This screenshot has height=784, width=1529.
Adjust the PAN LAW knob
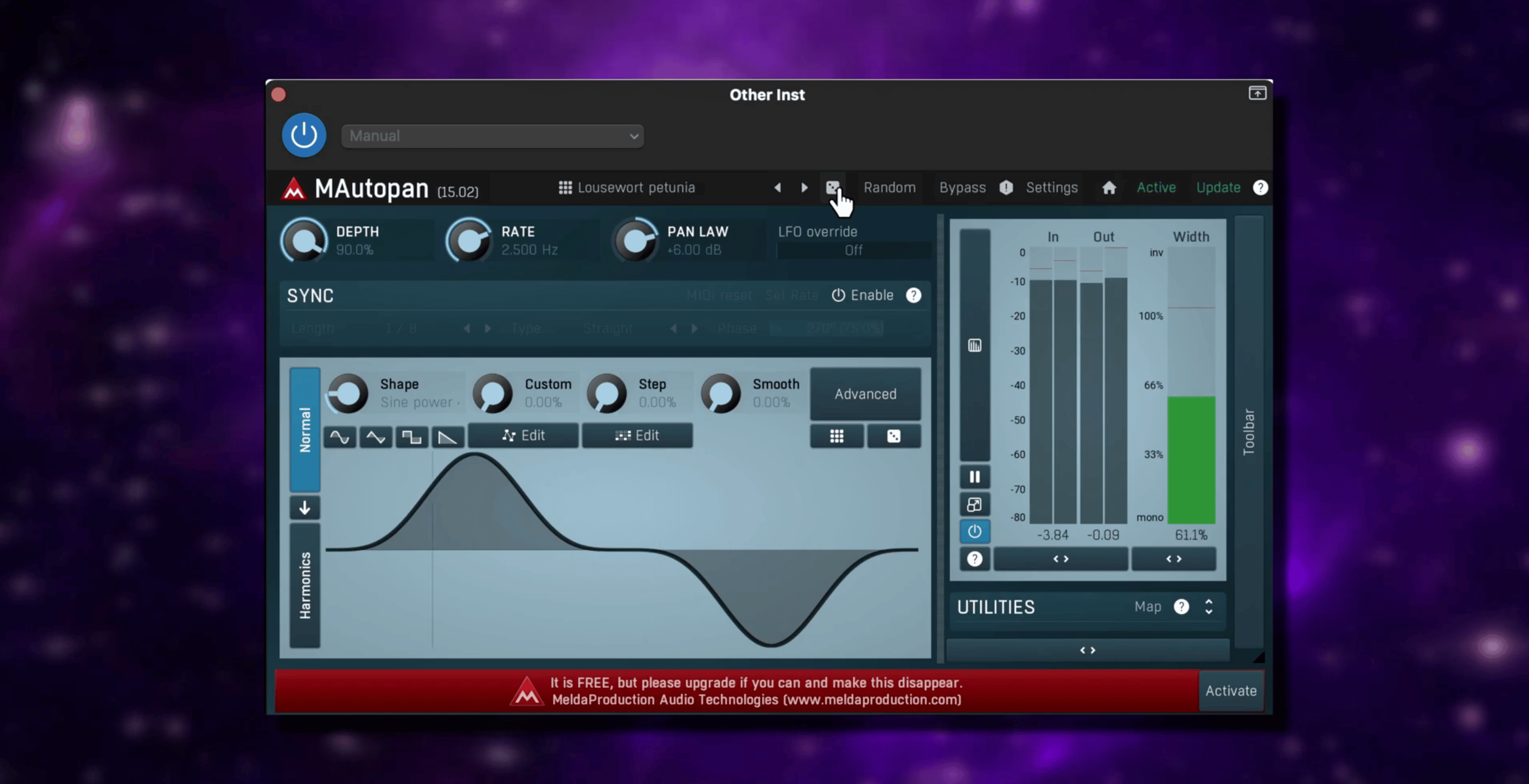tap(635, 241)
